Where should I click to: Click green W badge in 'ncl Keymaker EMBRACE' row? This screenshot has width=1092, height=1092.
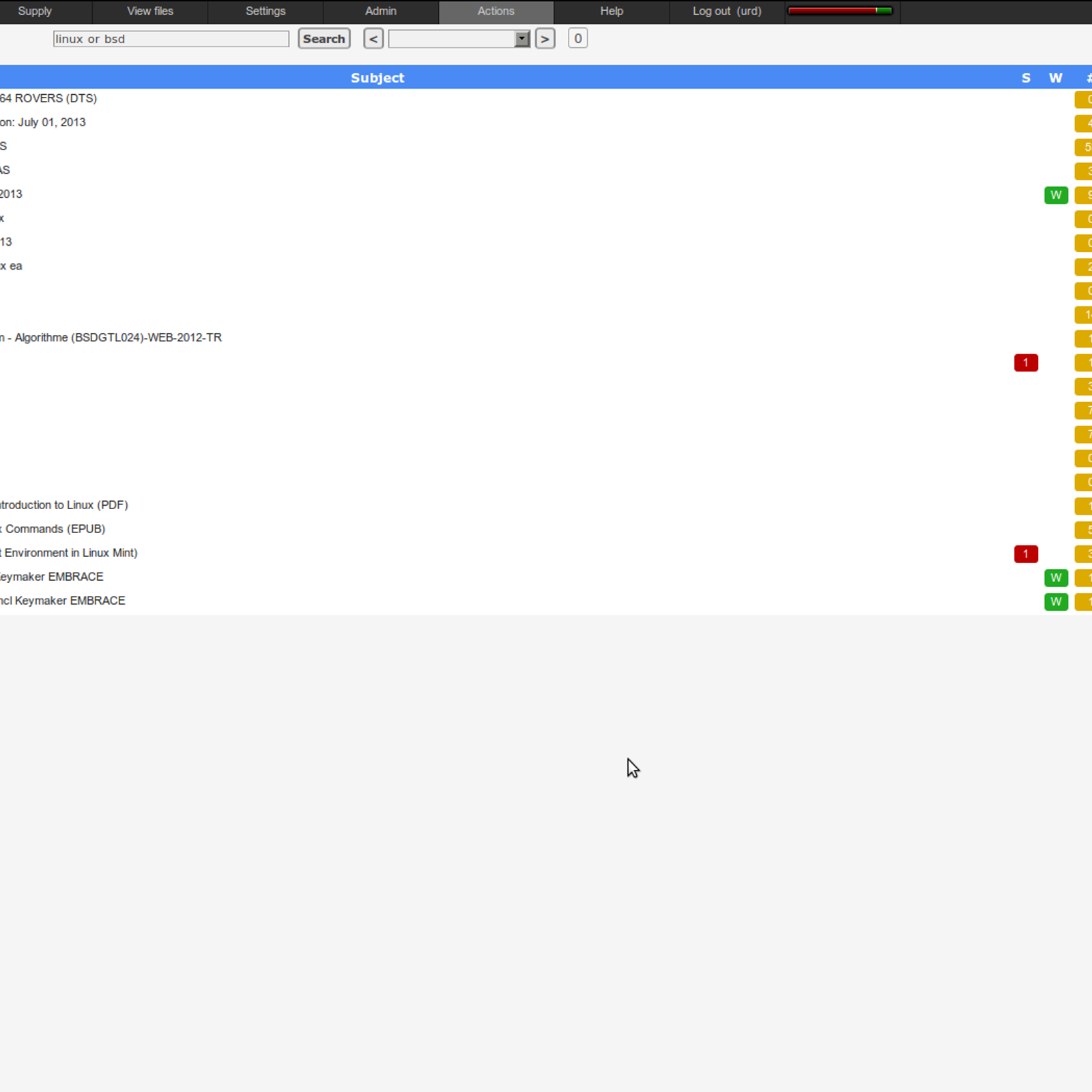(x=1056, y=601)
